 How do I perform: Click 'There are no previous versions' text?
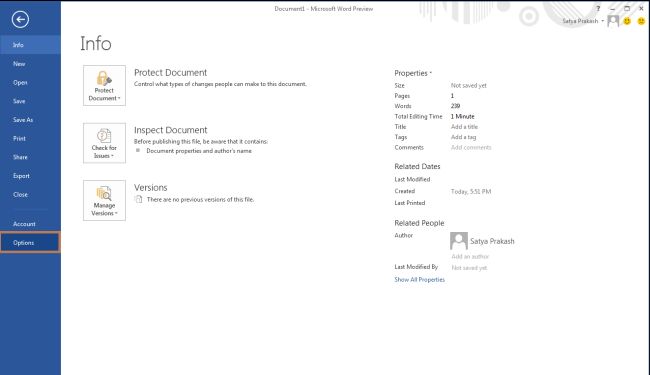[200, 199]
